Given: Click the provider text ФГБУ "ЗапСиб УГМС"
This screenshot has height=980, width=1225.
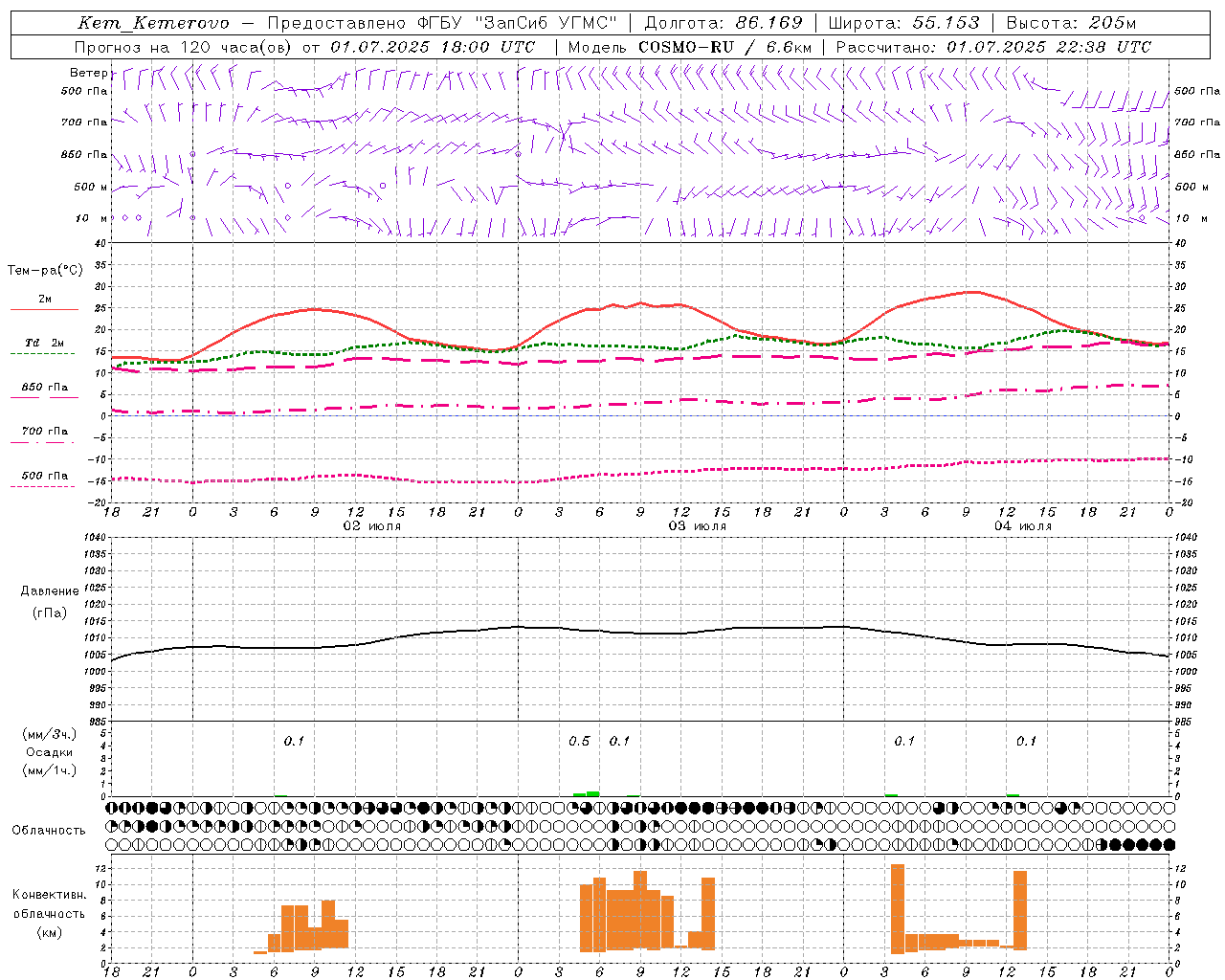Looking at the screenshot, I should coord(518,23).
